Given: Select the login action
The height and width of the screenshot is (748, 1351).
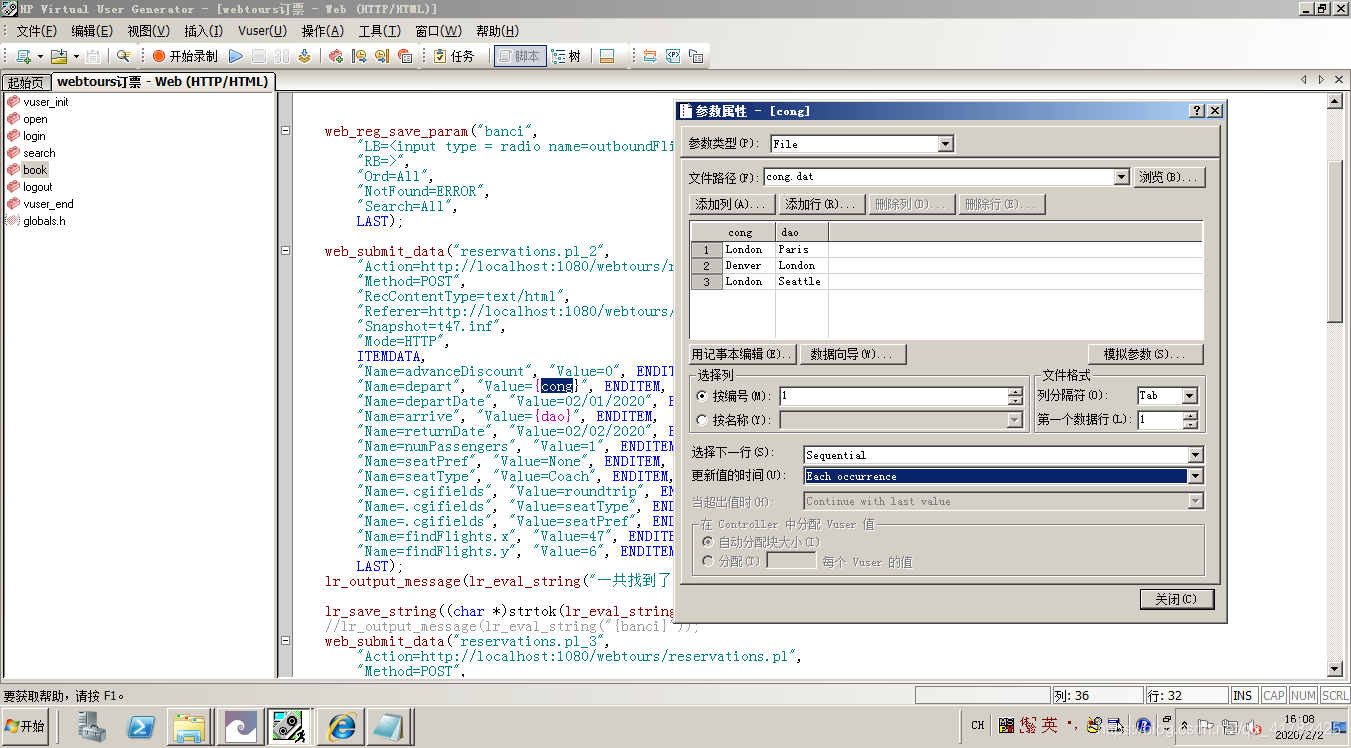Looking at the screenshot, I should (x=34, y=136).
